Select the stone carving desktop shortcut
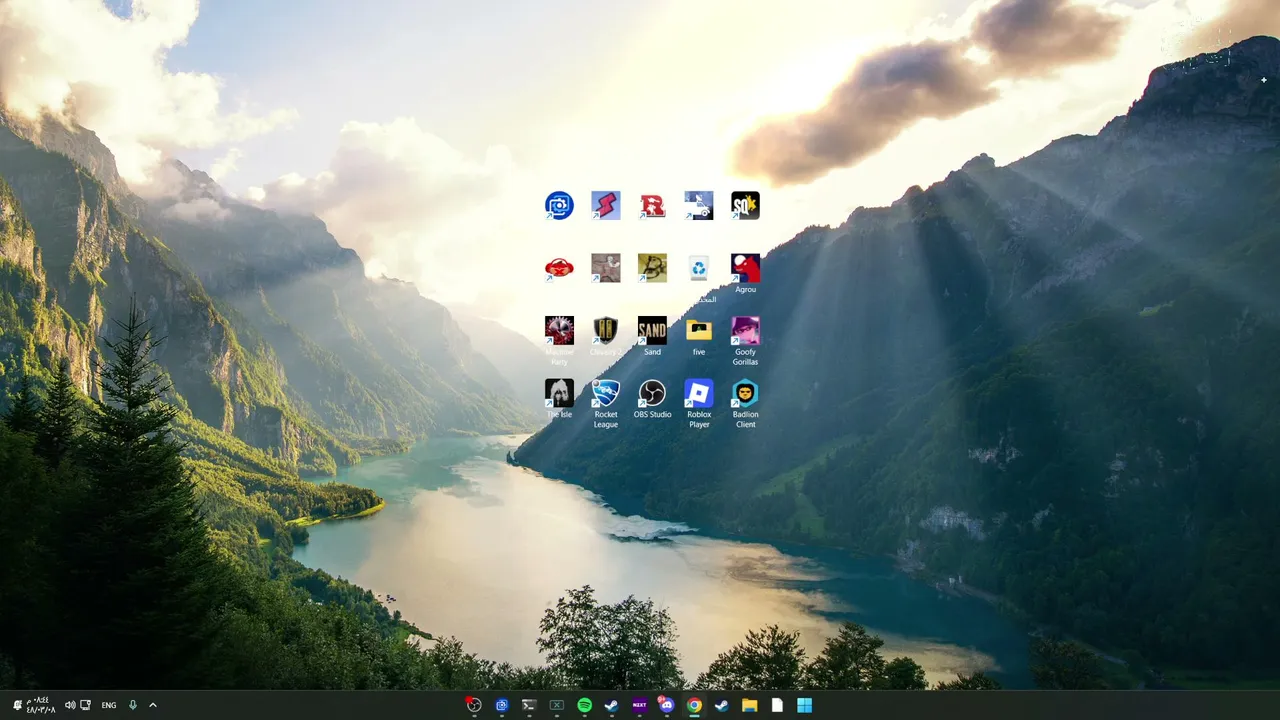This screenshot has width=1280, height=720. (606, 268)
